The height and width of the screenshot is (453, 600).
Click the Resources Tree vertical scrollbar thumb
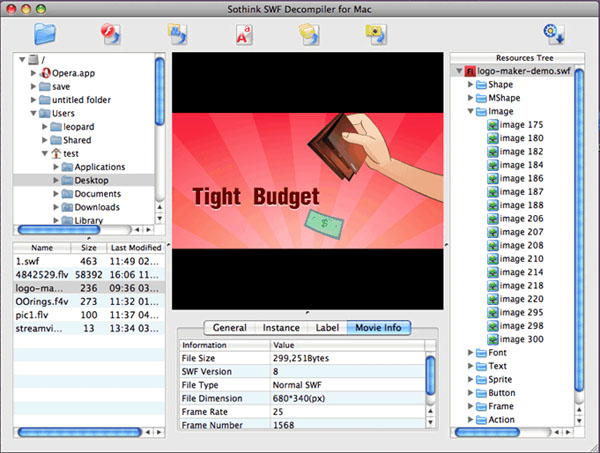[x=579, y=230]
